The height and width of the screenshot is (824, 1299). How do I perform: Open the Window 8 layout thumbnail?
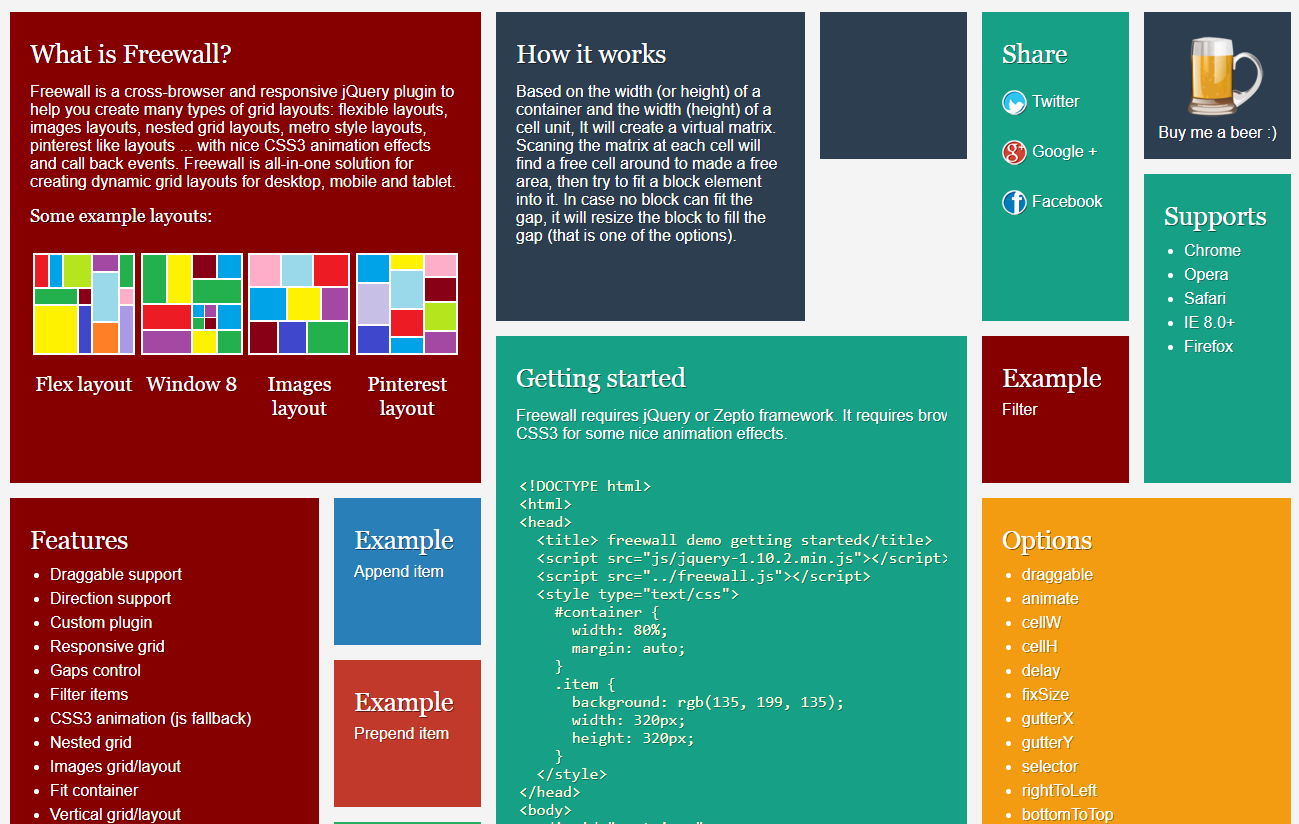[192, 304]
